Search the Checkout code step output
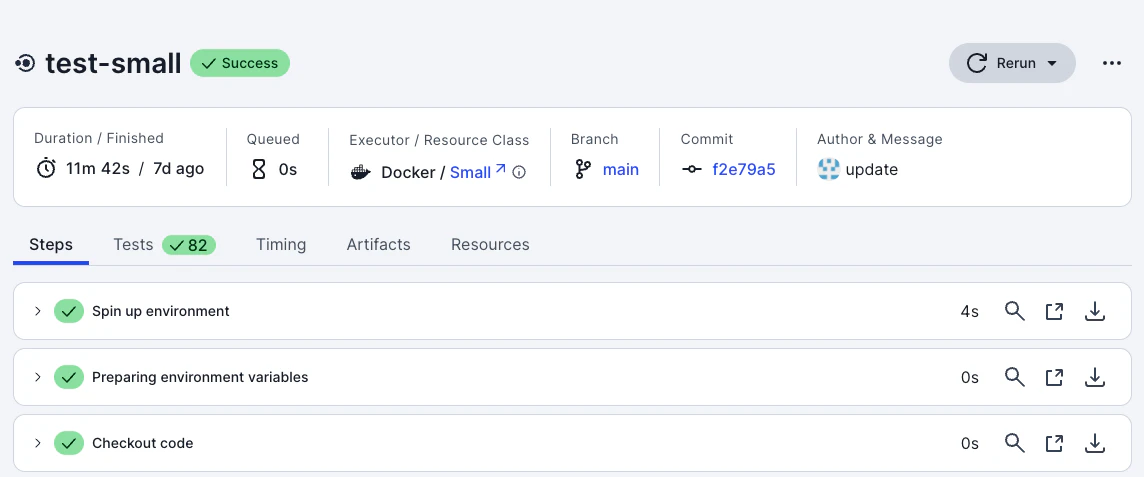Viewport: 1144px width, 477px height. click(1014, 443)
